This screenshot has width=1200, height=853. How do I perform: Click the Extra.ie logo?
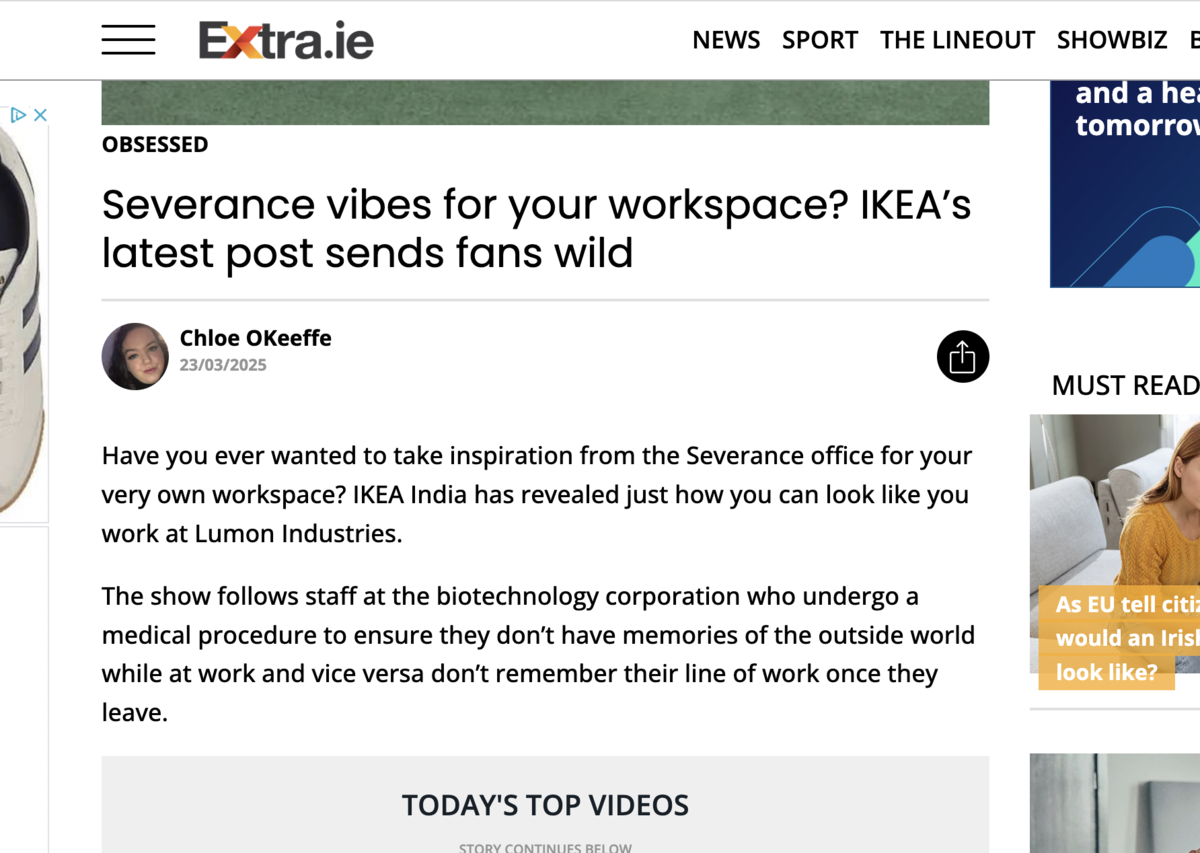(286, 40)
